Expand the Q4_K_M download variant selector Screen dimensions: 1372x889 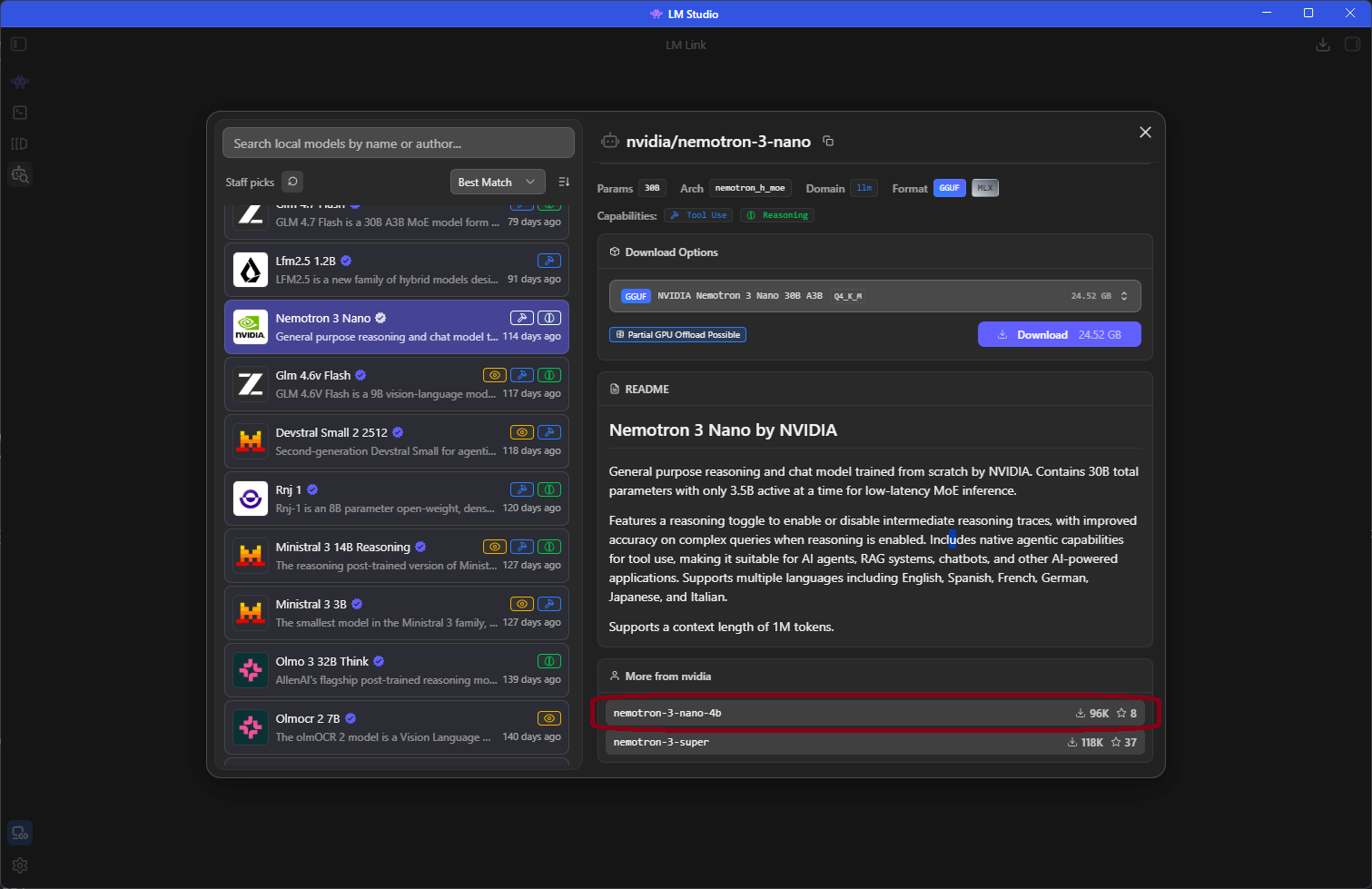(875, 296)
